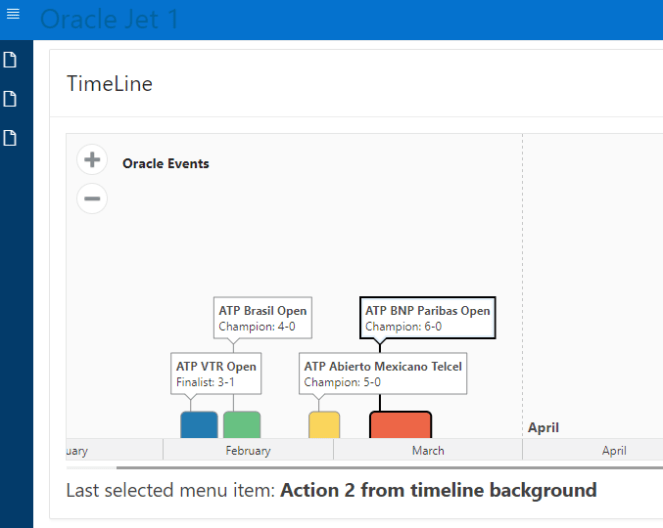Zoom out the timeline with minus button
Viewport: 663px width, 528px height.
pos(92,198)
